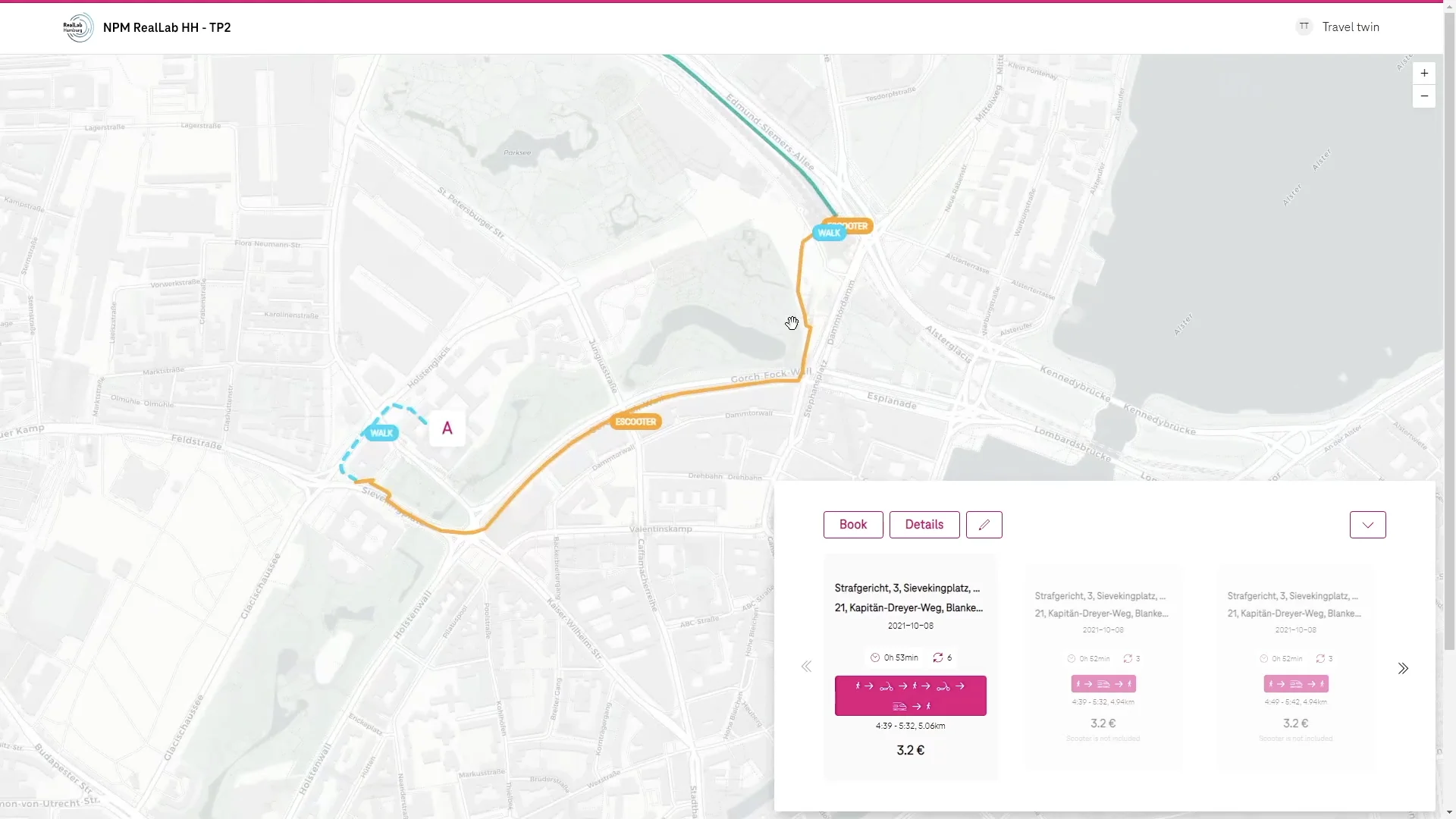1456x819 pixels.
Task: Zoom out the map with minus
Action: tap(1423, 96)
